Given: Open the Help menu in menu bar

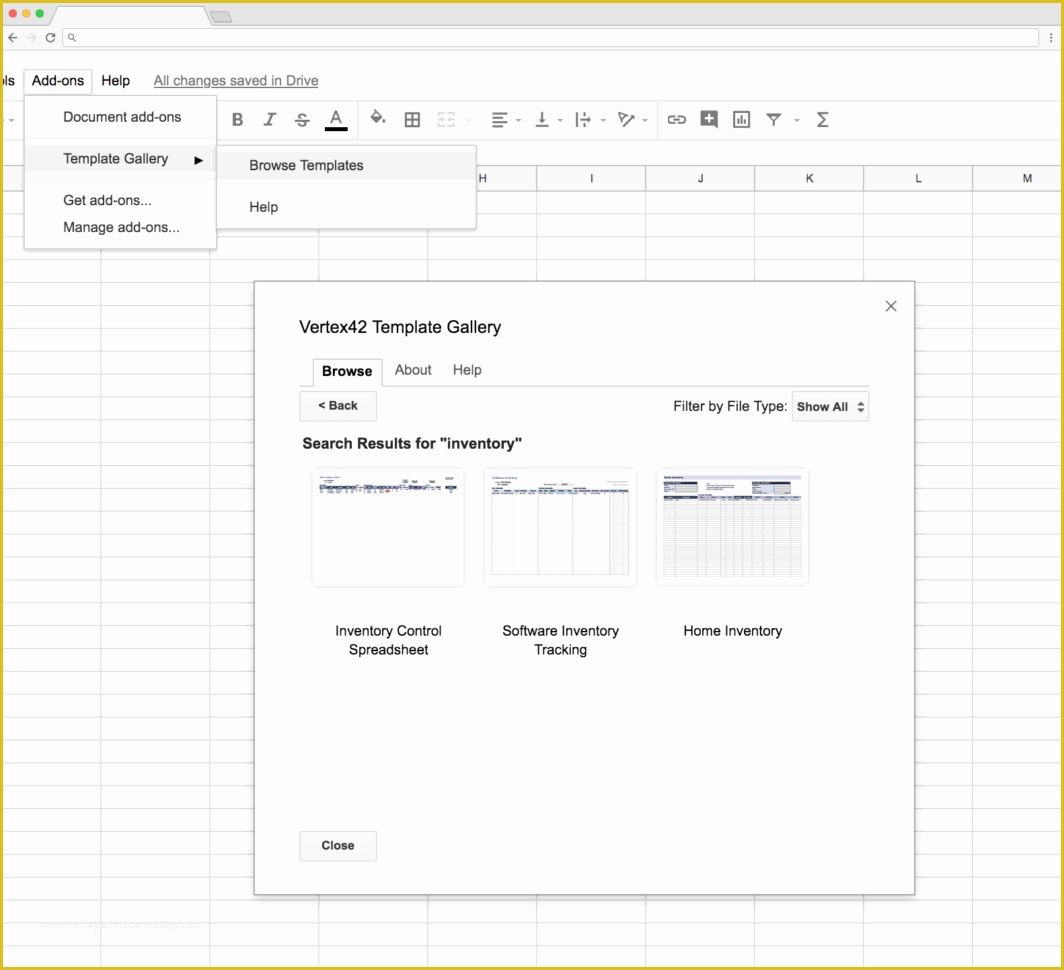Looking at the screenshot, I should coord(115,81).
